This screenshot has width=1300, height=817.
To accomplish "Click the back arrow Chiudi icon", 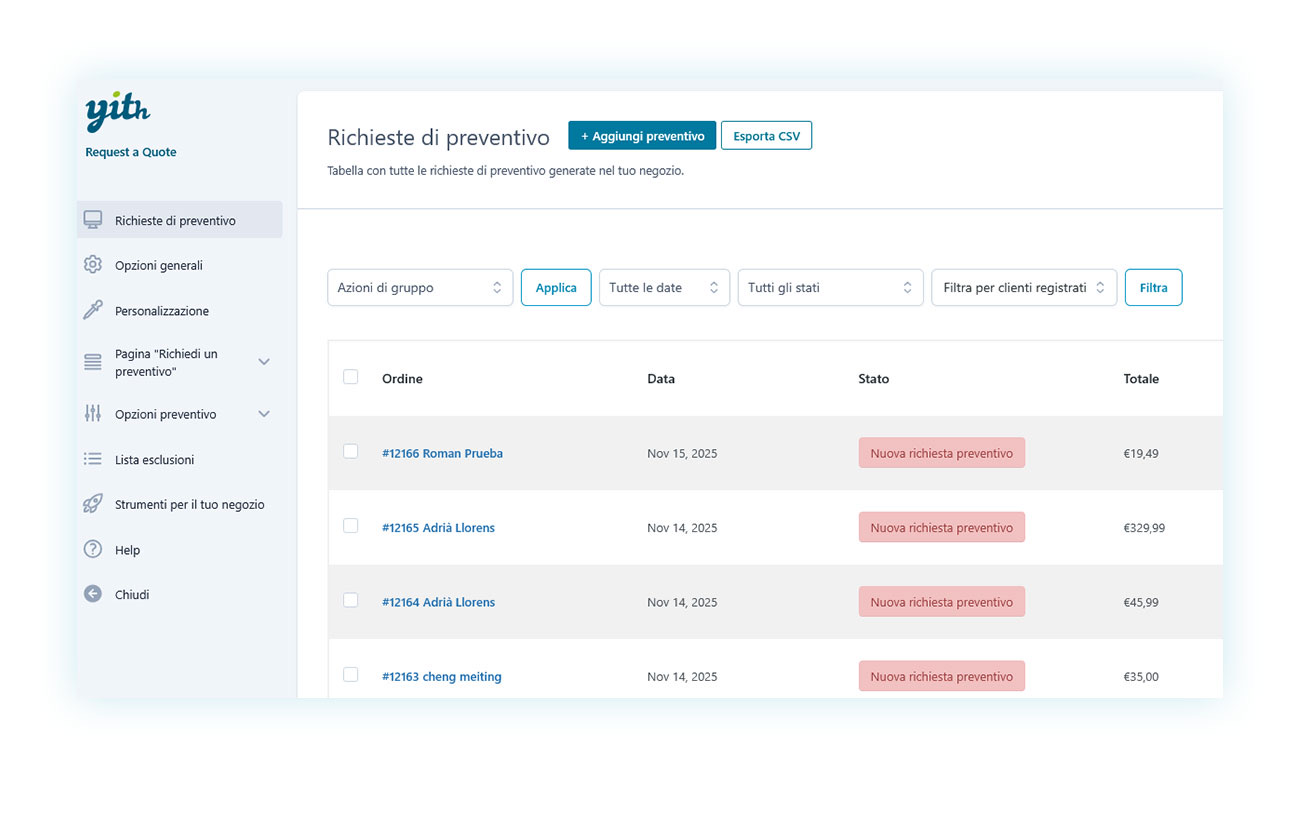I will [93, 594].
